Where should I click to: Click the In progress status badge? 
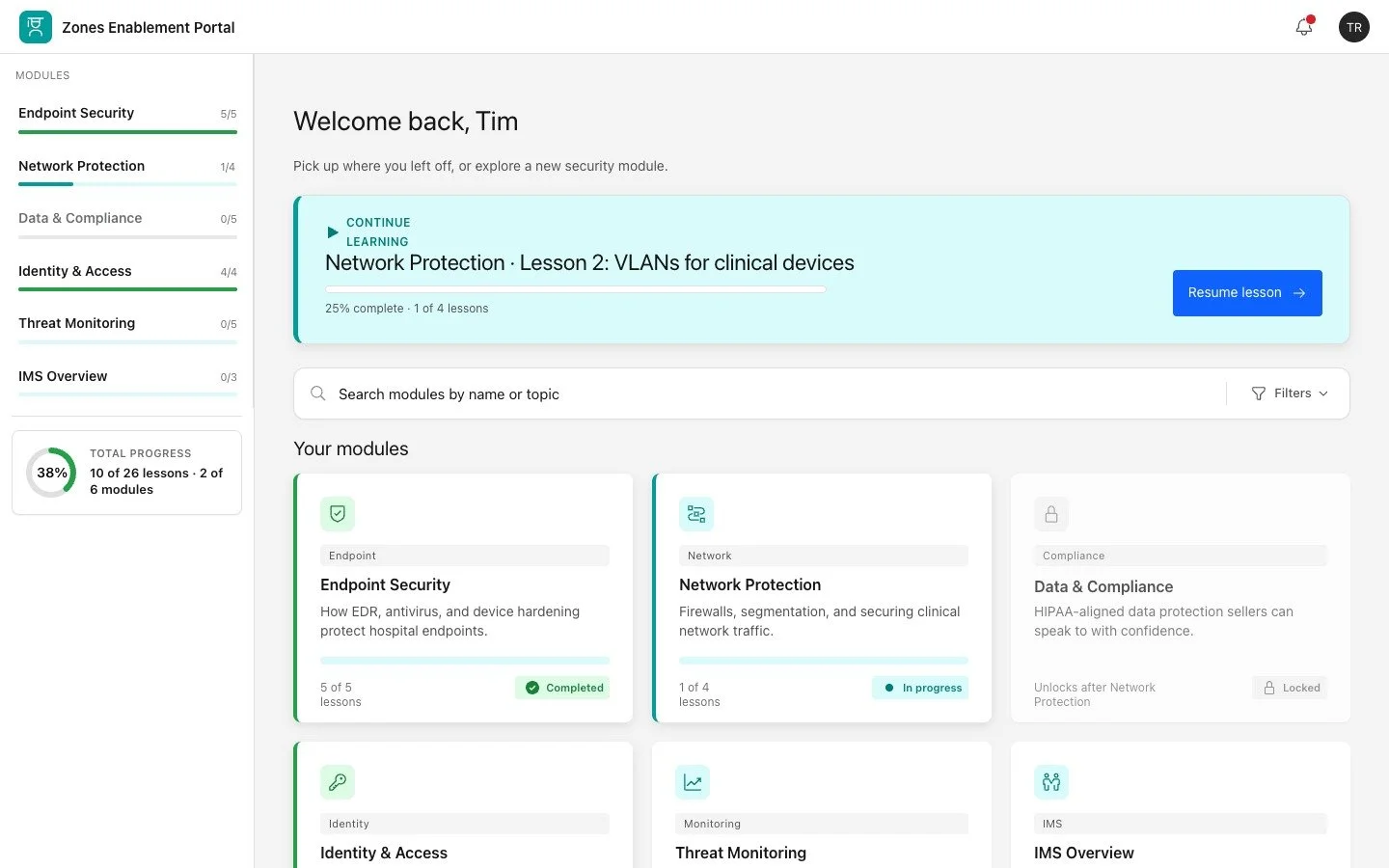pyautogui.click(x=920, y=688)
